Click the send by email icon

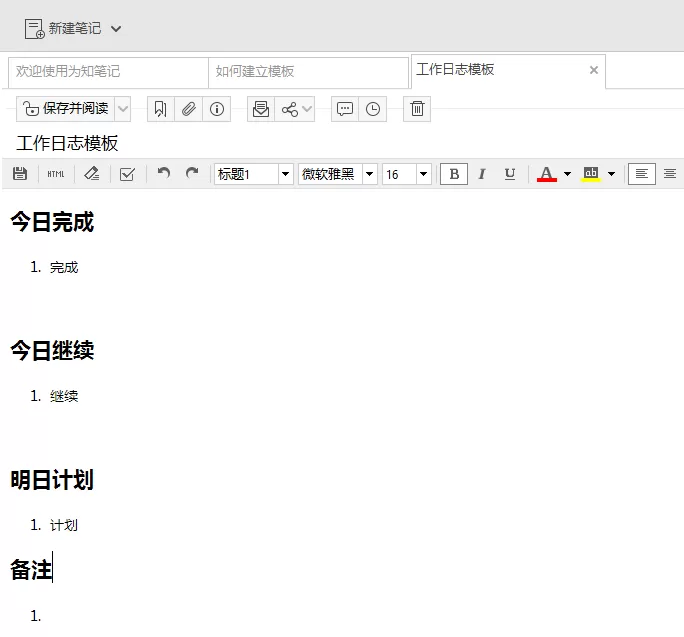click(261, 109)
